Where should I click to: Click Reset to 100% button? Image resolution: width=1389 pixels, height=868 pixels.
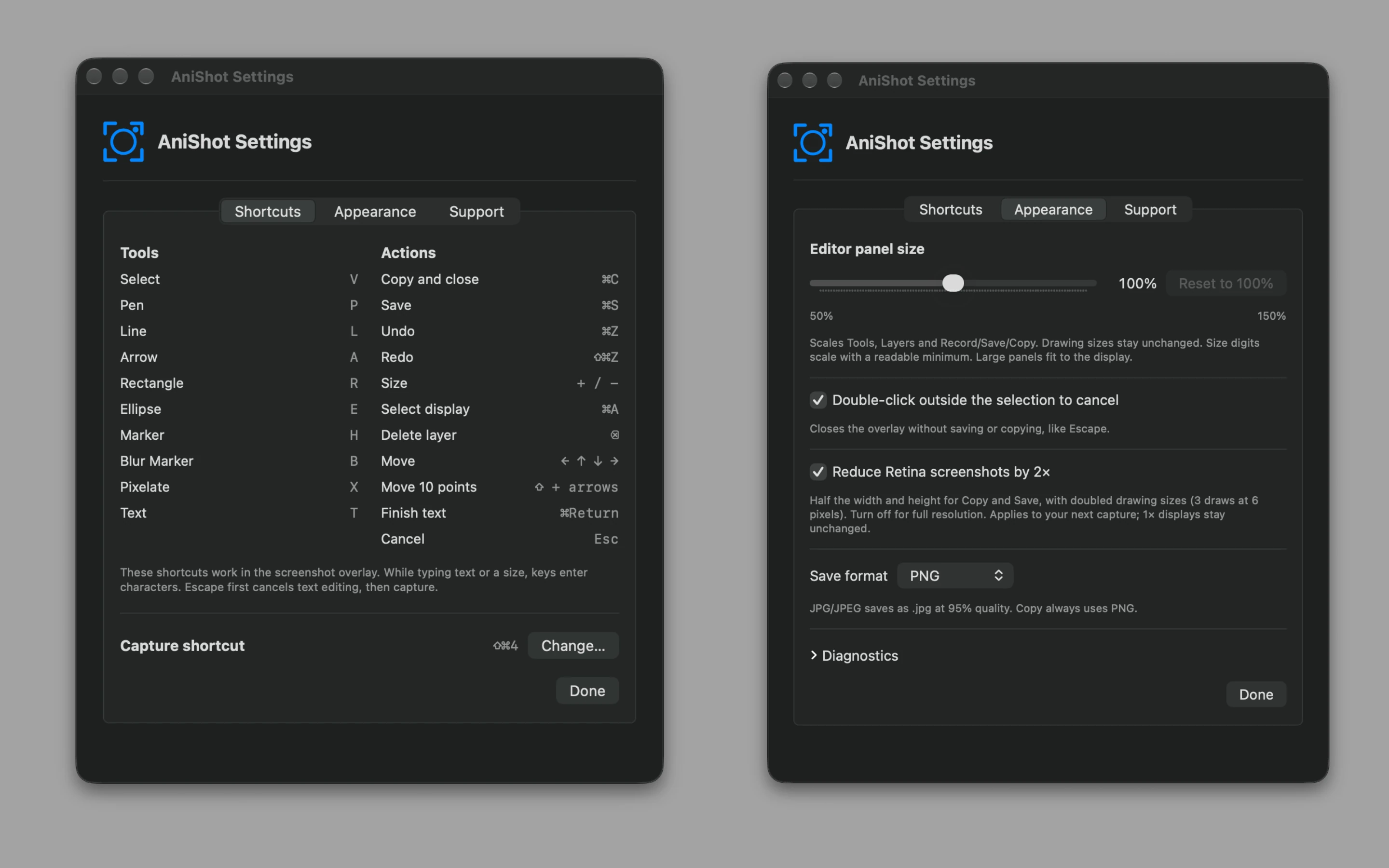(1226, 284)
